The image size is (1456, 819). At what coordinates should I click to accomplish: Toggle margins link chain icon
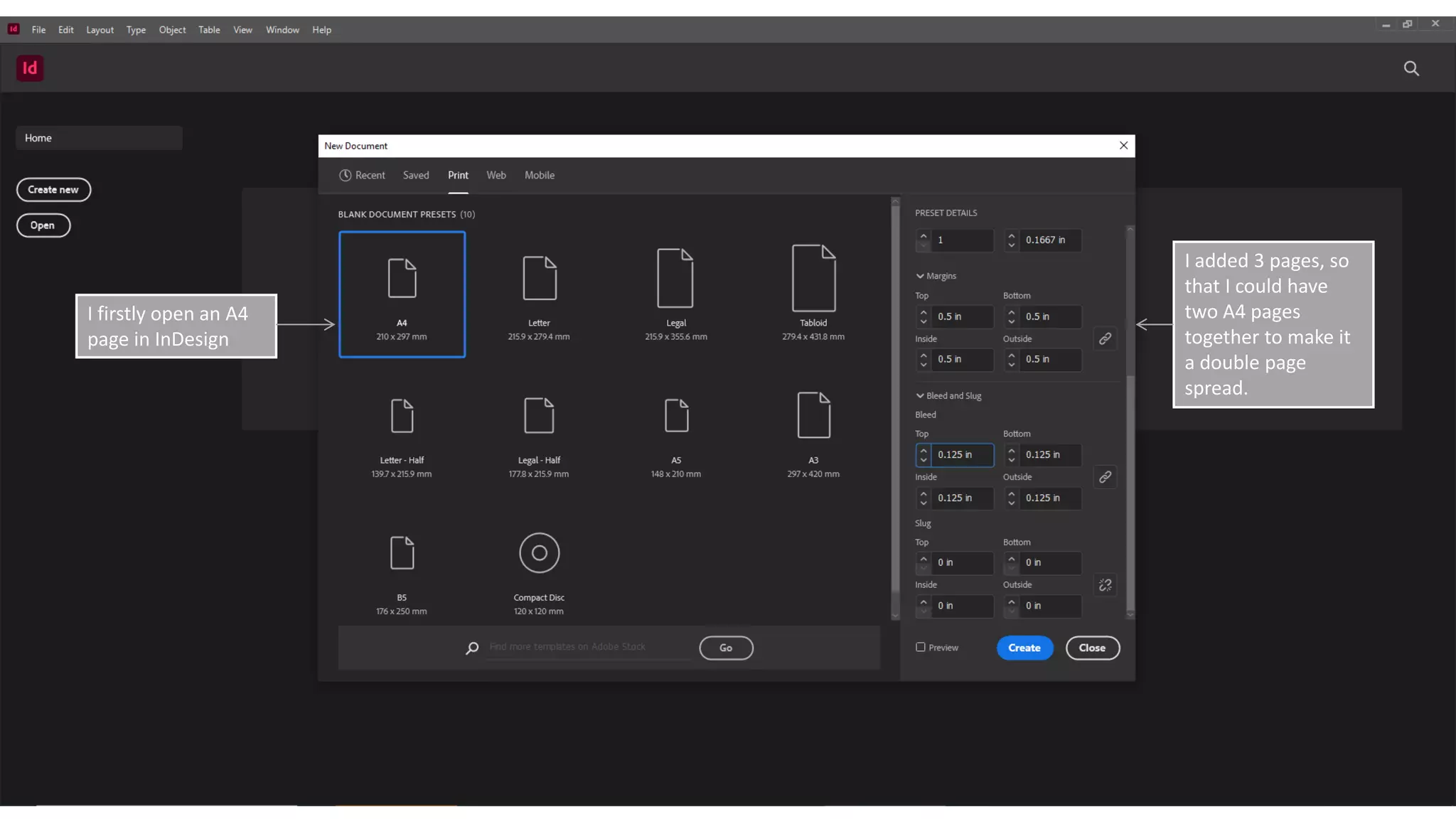pos(1105,338)
